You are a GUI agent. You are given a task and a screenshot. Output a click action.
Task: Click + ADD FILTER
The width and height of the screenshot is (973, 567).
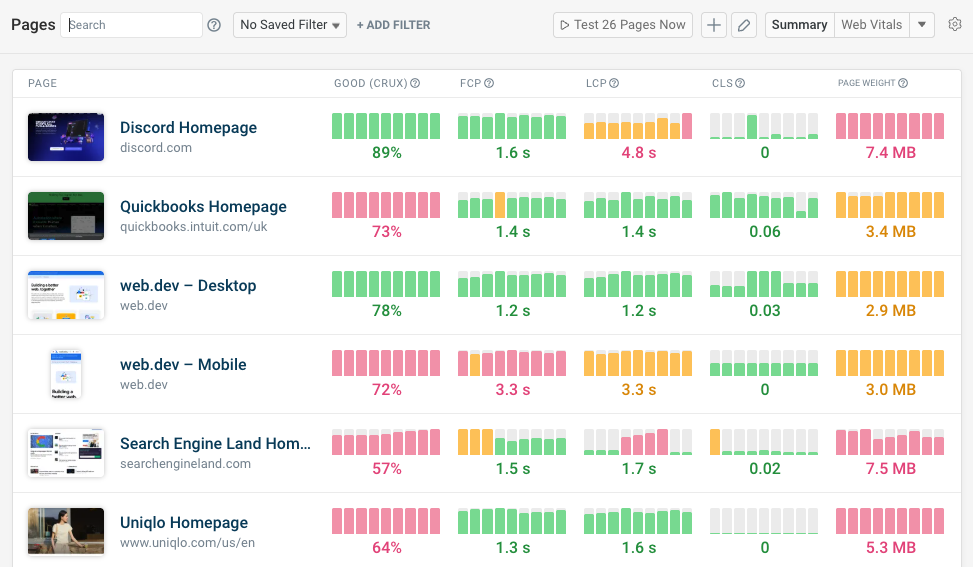click(x=393, y=25)
